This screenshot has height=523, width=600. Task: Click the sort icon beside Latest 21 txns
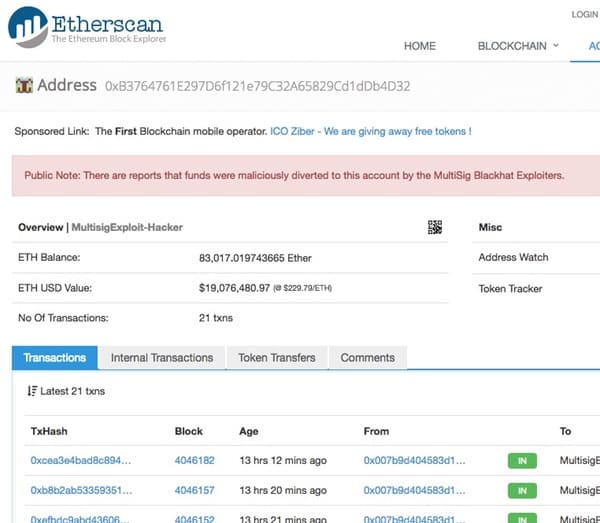click(x=32, y=391)
